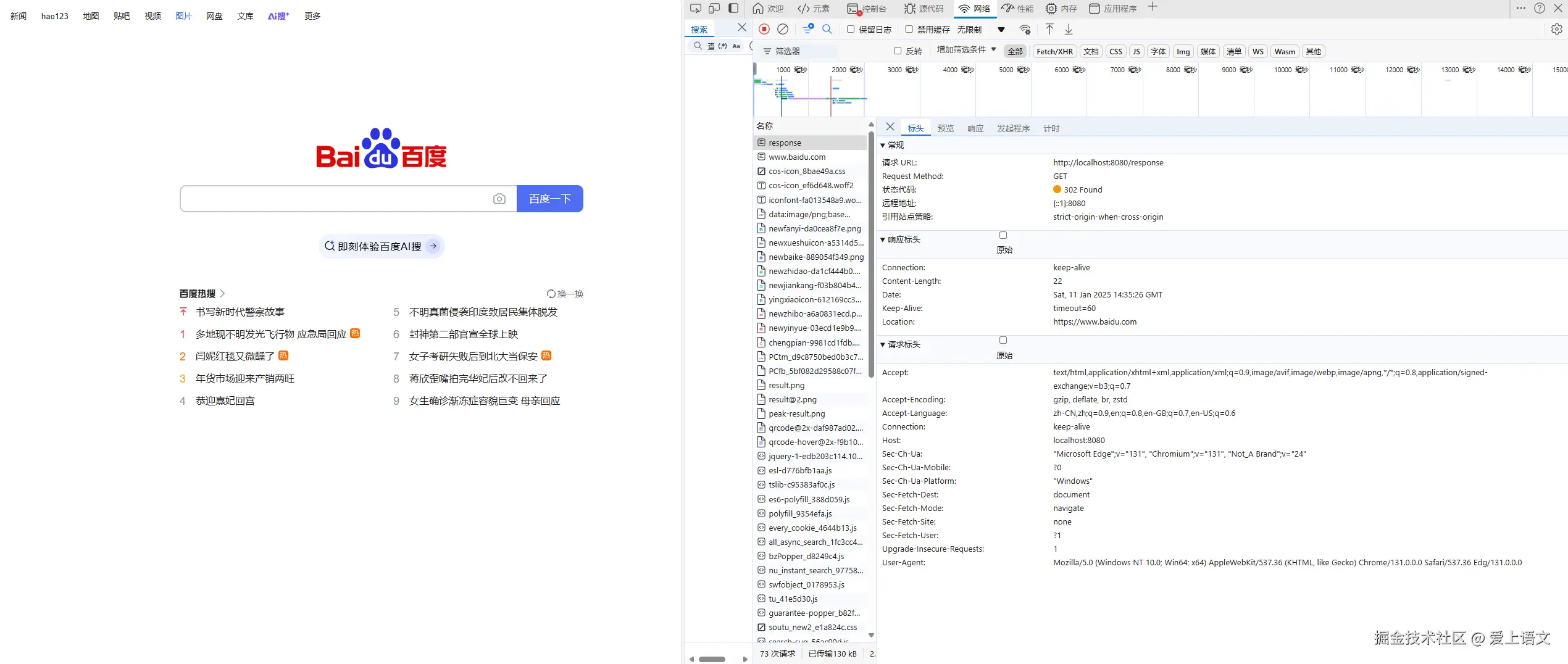Image resolution: width=1568 pixels, height=664 pixels.
Task: Click the import HAR upload arrow
Action: pos(1049,29)
